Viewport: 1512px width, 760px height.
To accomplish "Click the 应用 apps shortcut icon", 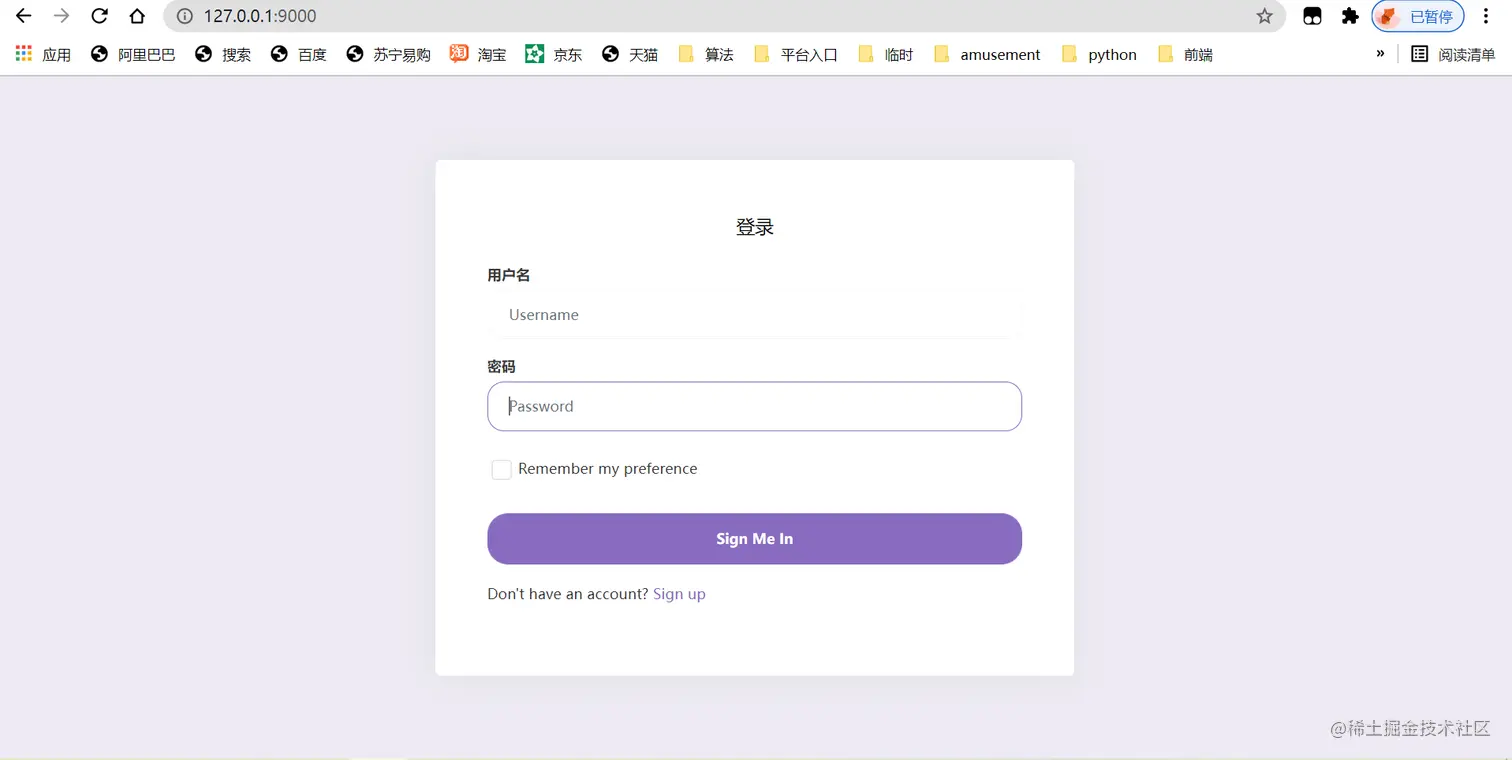I will tap(22, 54).
